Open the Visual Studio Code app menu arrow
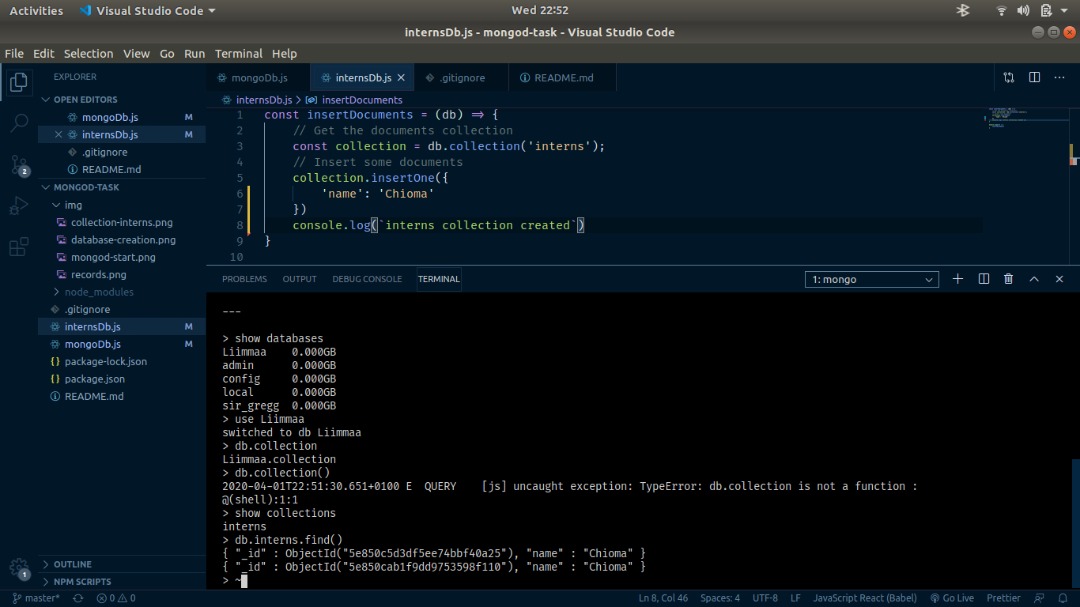The image size is (1080, 607). 211,11
